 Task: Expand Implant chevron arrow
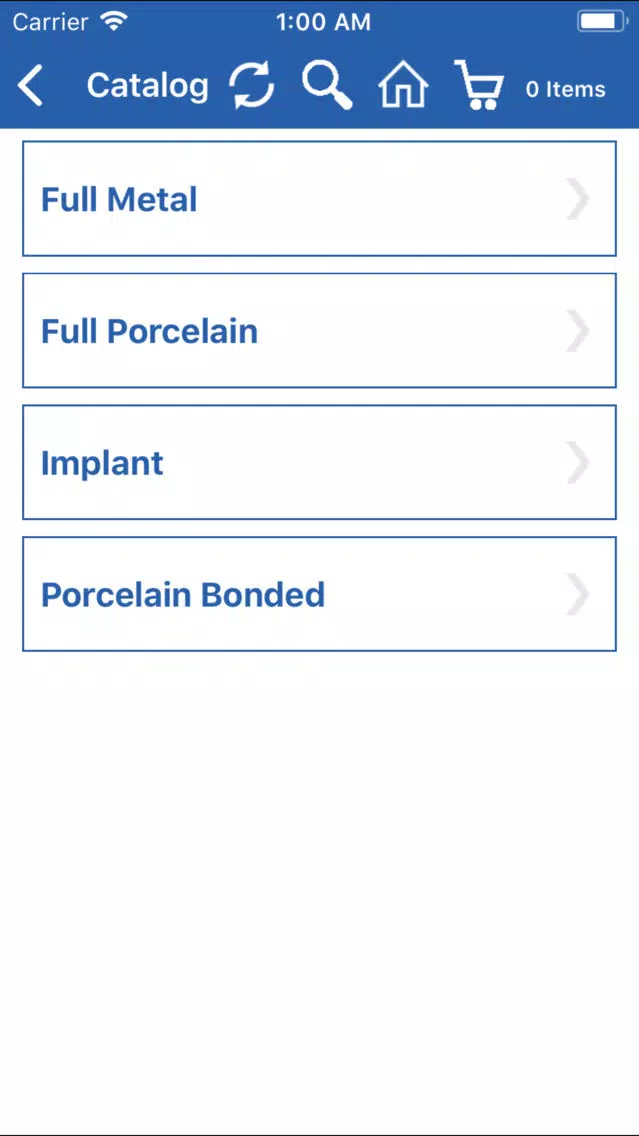[x=577, y=462]
